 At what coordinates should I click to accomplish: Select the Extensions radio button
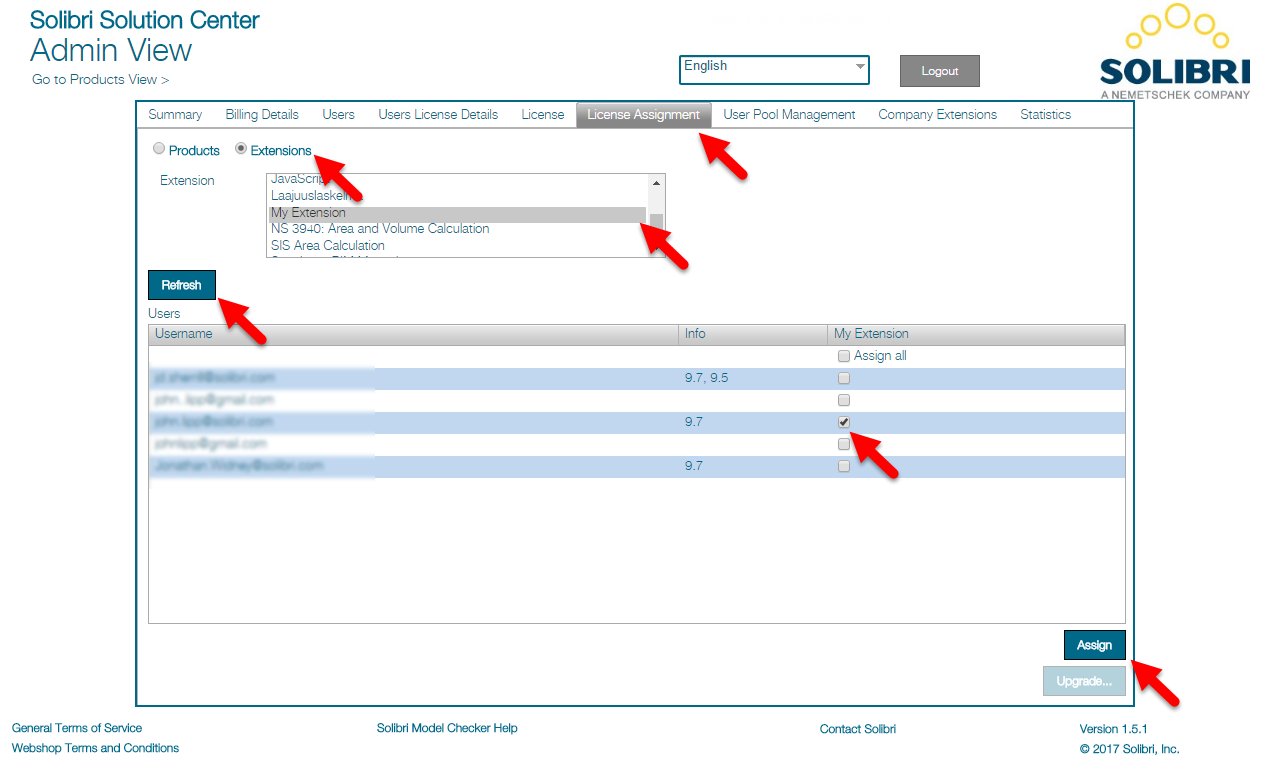(x=240, y=148)
